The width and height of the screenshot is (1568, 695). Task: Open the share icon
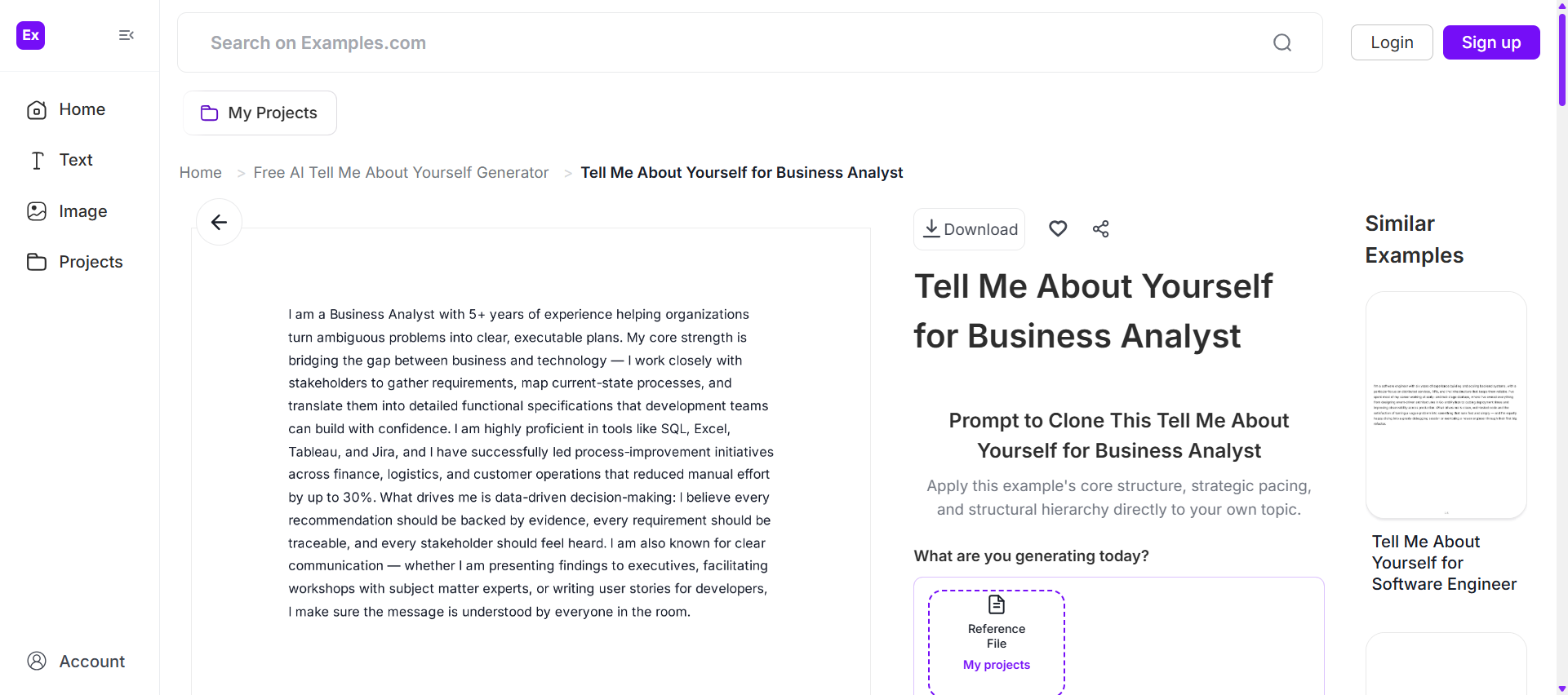[1100, 229]
